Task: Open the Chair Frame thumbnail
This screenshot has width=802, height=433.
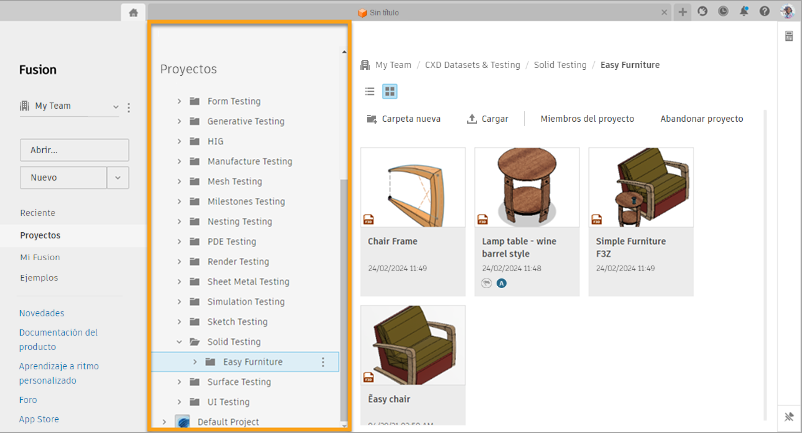Action: pos(413,188)
